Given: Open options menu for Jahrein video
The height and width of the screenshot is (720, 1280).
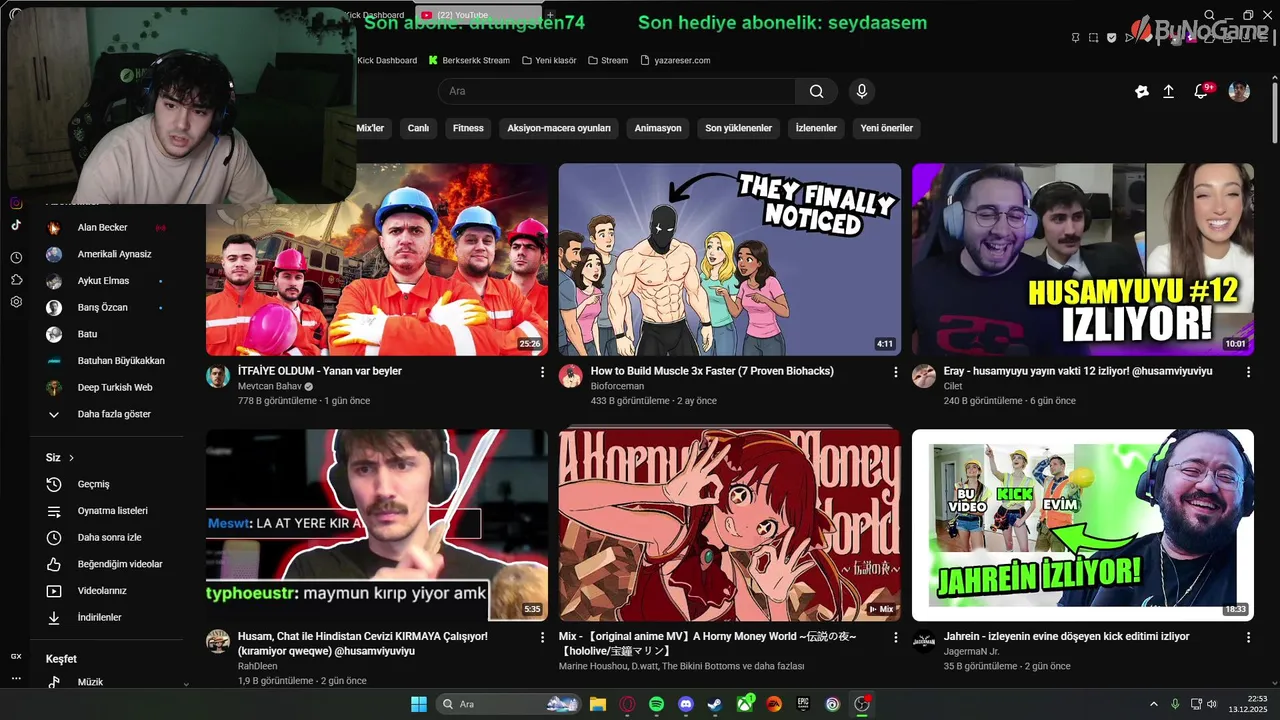Looking at the screenshot, I should [x=1248, y=637].
